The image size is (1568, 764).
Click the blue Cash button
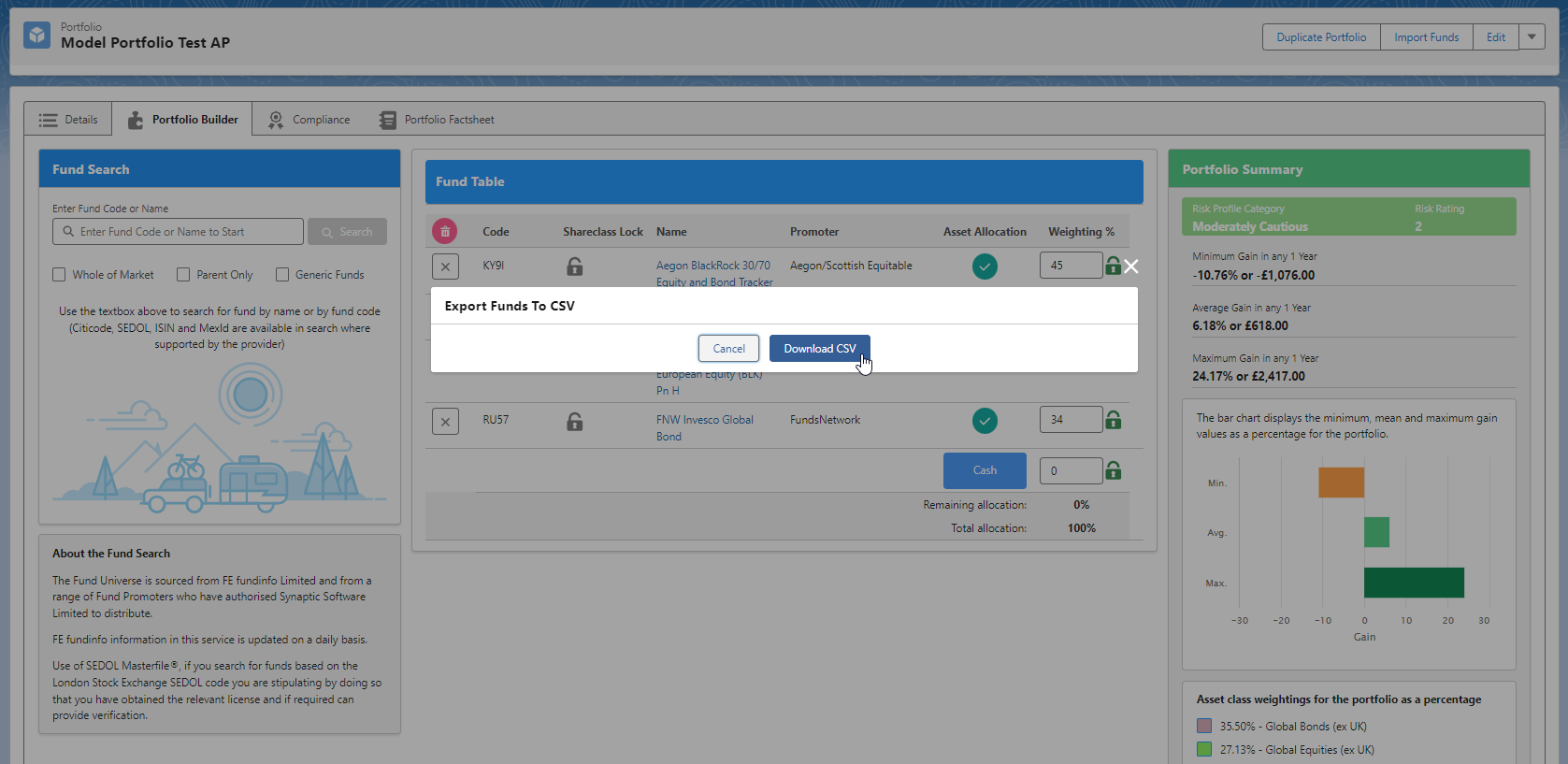tap(985, 470)
